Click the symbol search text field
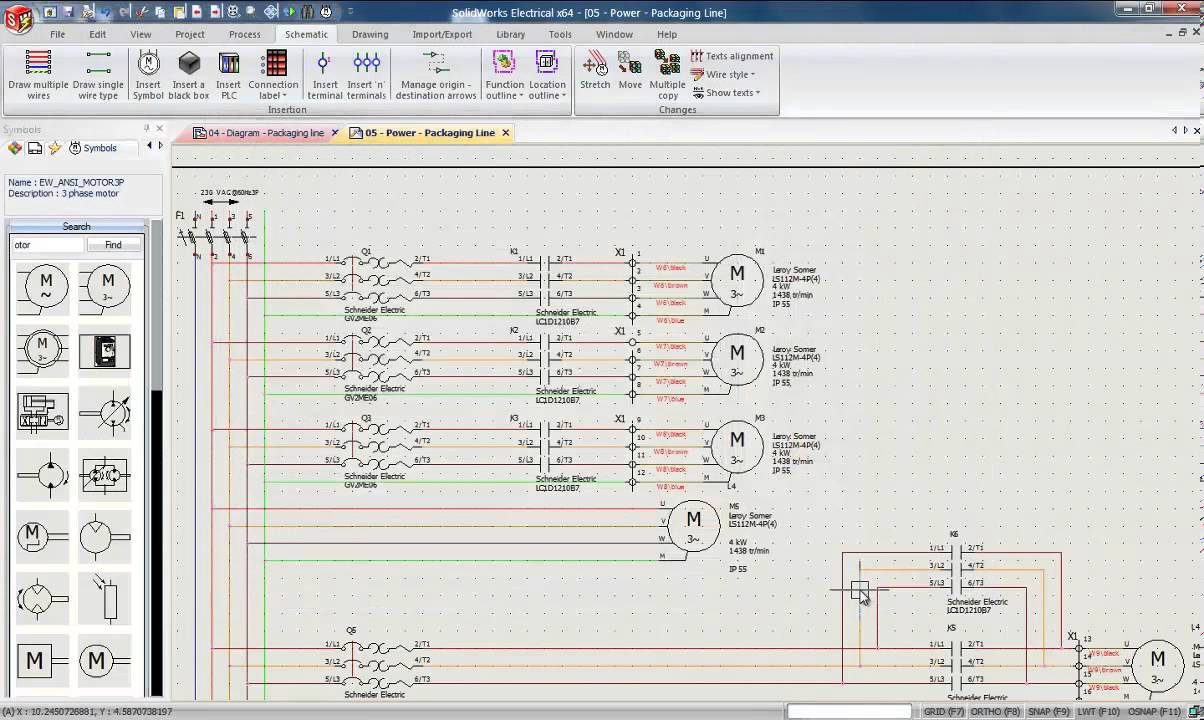Screen dimensions: 1204x720 [48, 245]
